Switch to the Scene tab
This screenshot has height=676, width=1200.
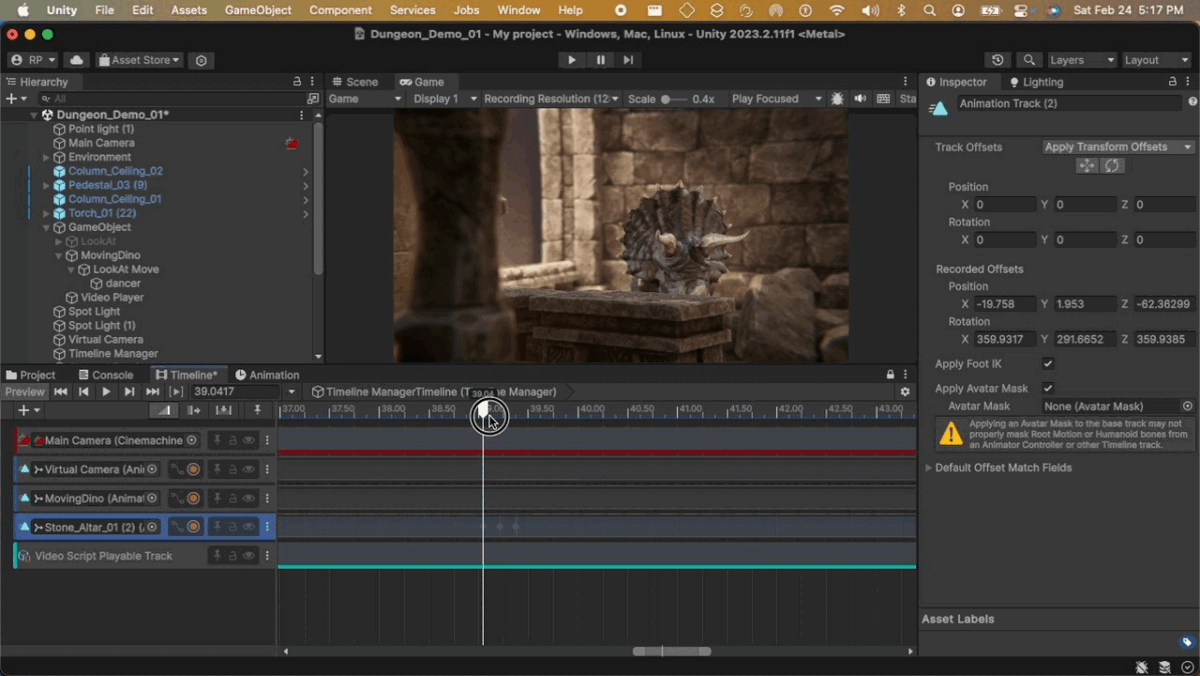coord(356,82)
